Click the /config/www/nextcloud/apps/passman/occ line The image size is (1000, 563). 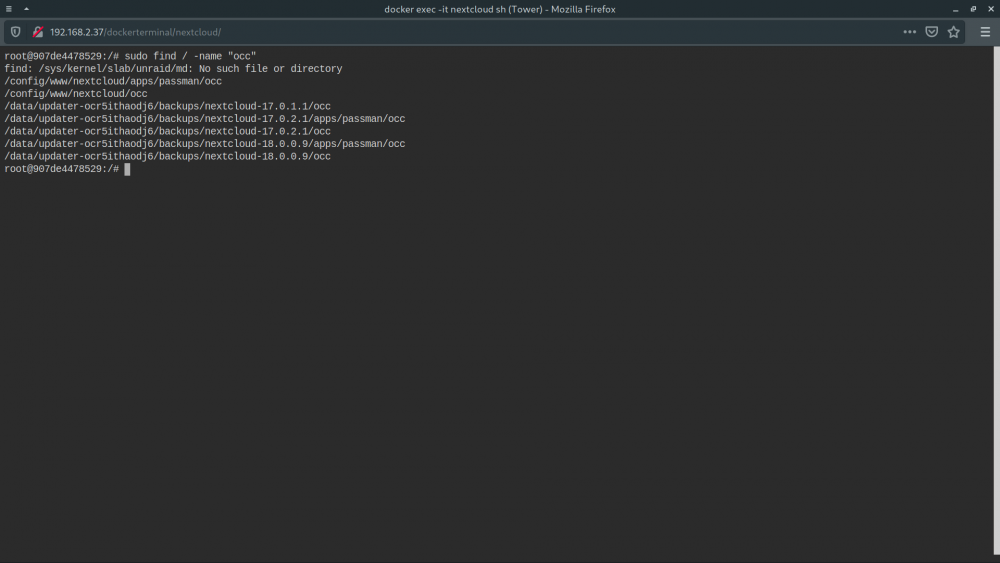pos(114,82)
